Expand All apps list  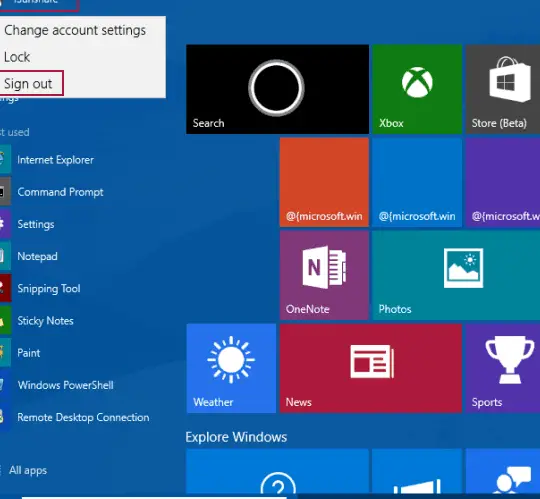point(28,470)
